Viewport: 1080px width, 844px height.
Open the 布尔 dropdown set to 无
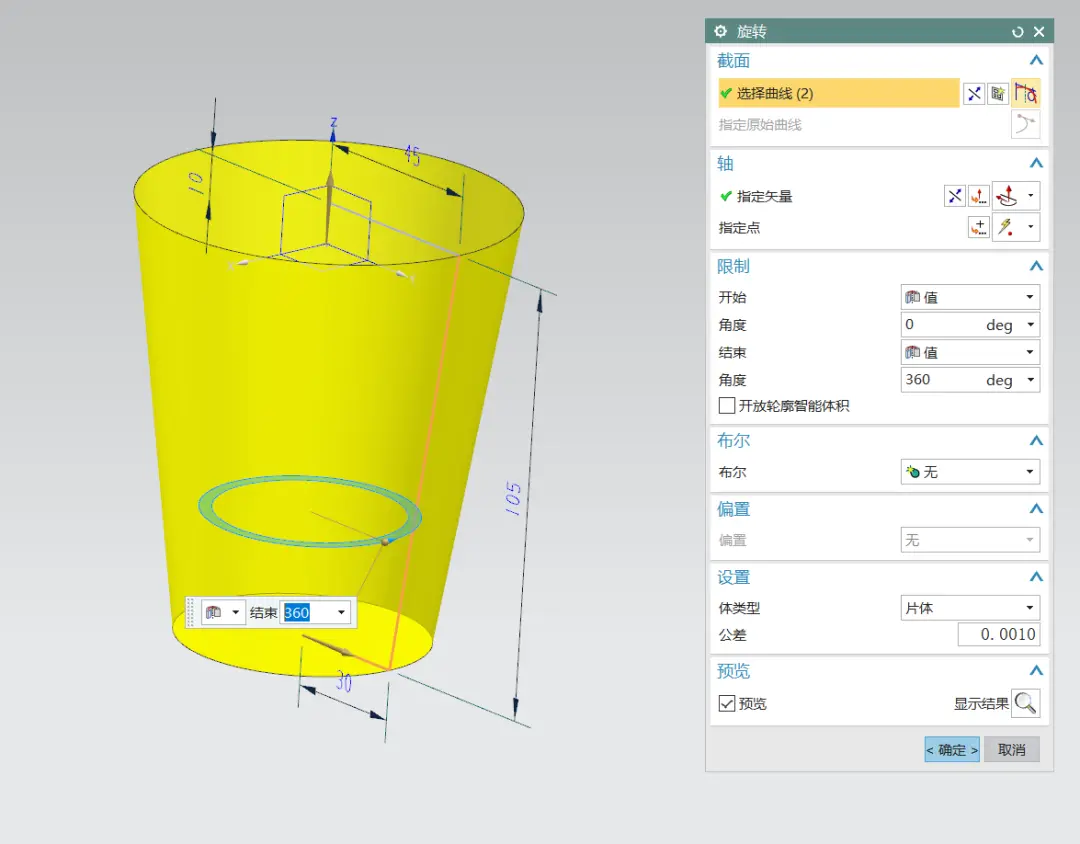pyautogui.click(x=970, y=472)
